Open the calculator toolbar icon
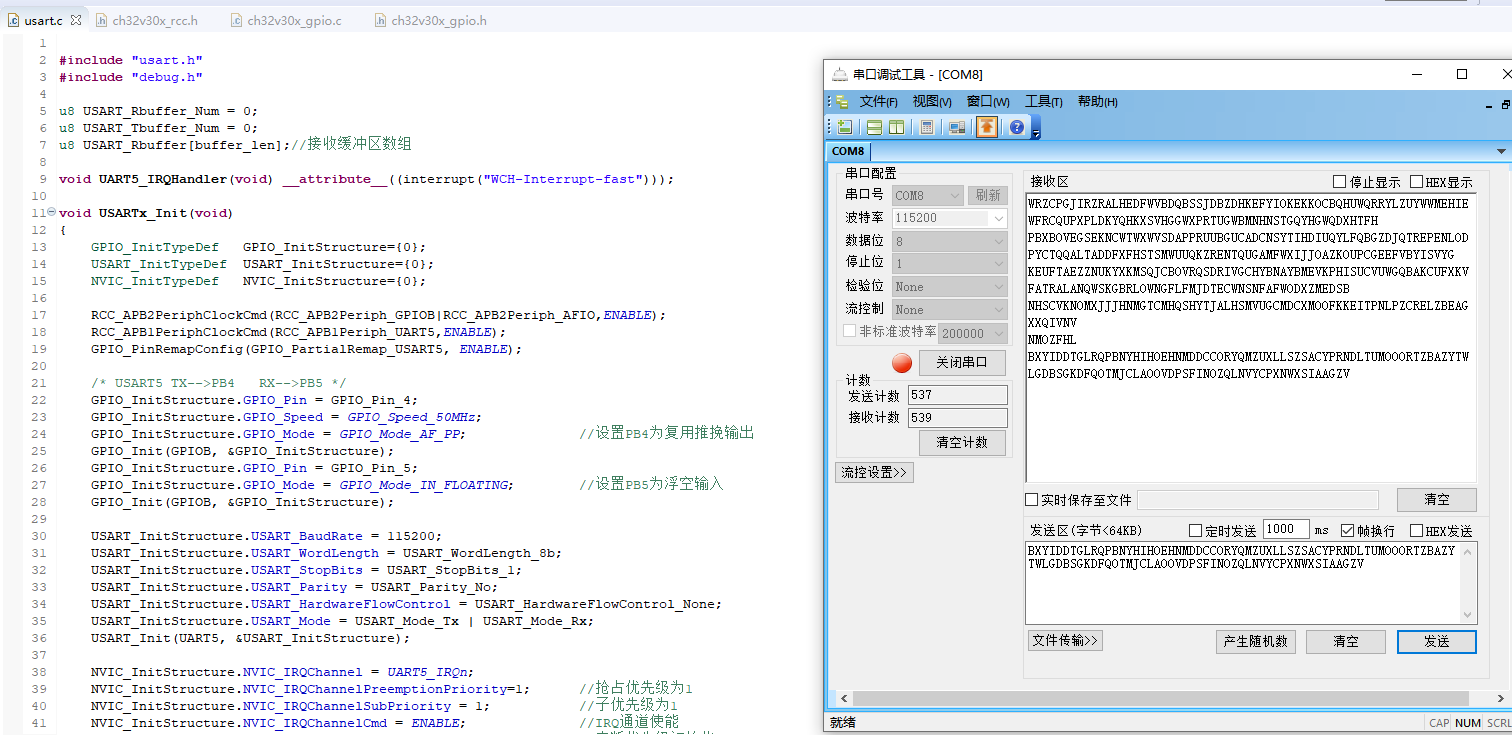1512x735 pixels. click(x=927, y=127)
